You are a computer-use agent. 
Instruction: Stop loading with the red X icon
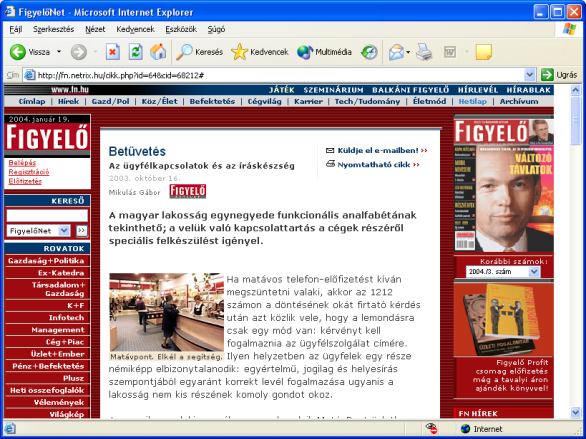(x=112, y=52)
